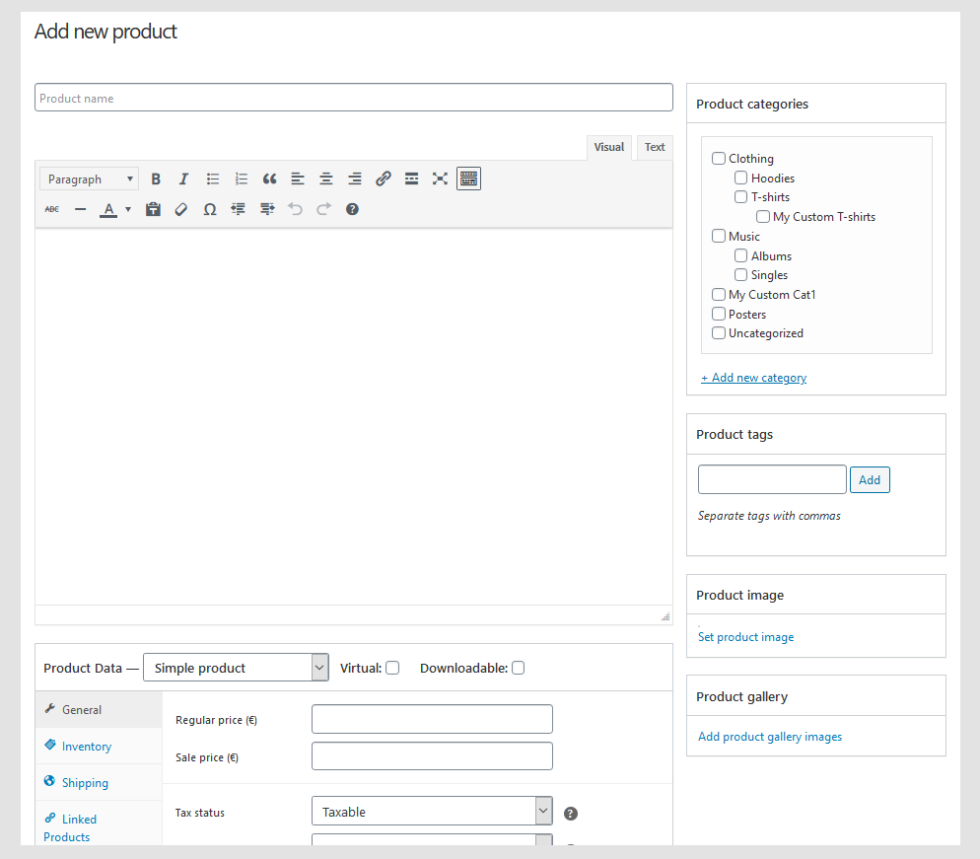Redo last editor action
Screen dimensions: 980x859
point(324,209)
